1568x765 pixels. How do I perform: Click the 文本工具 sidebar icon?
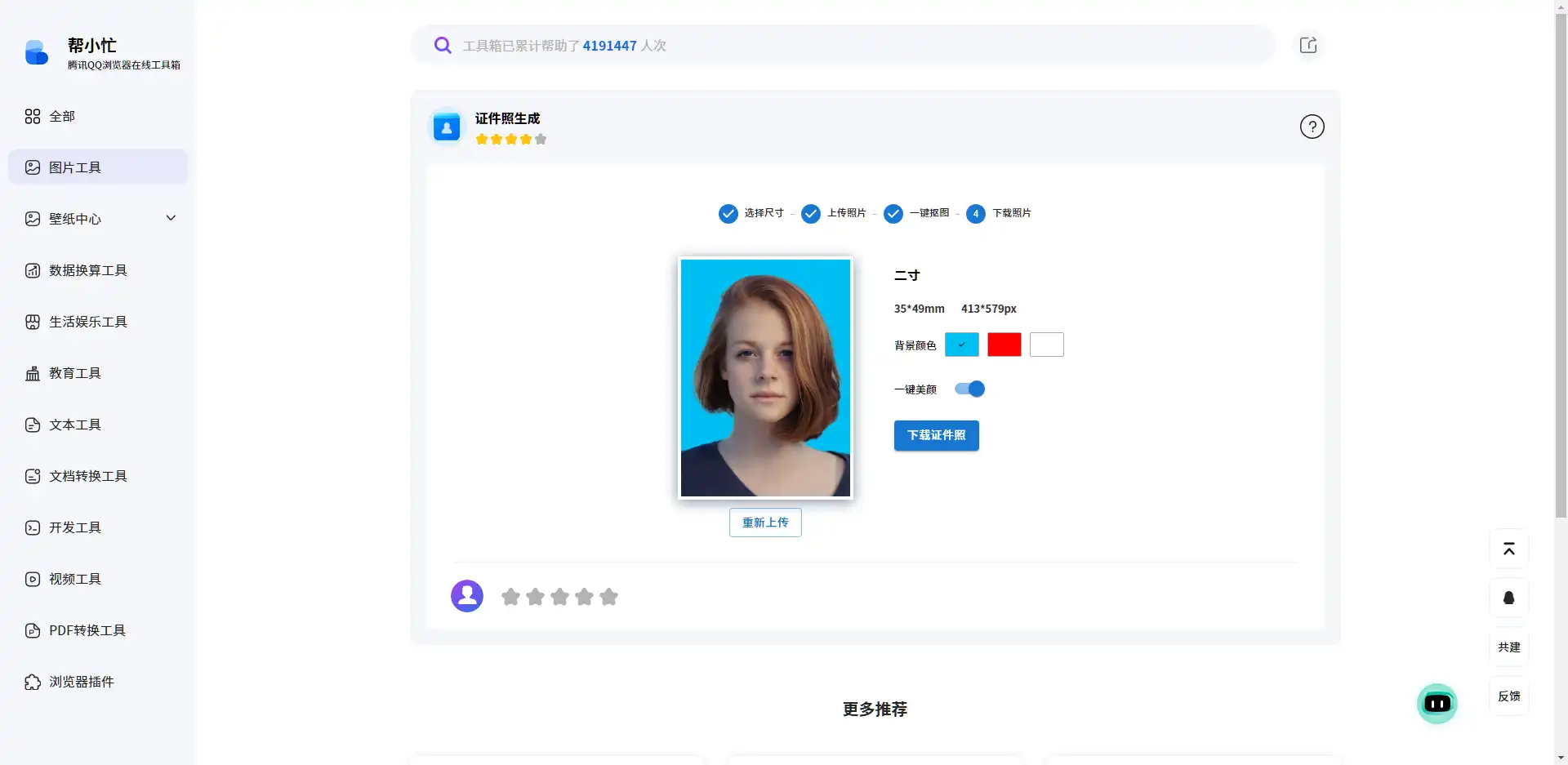click(x=33, y=425)
